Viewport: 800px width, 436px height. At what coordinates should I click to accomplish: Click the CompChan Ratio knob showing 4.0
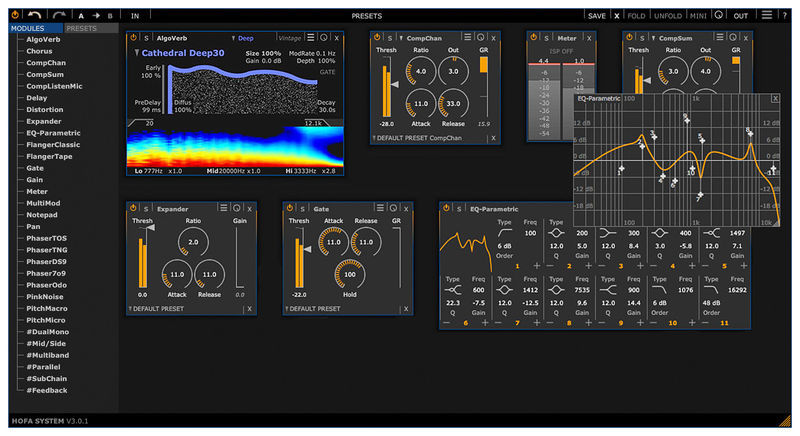[421, 71]
